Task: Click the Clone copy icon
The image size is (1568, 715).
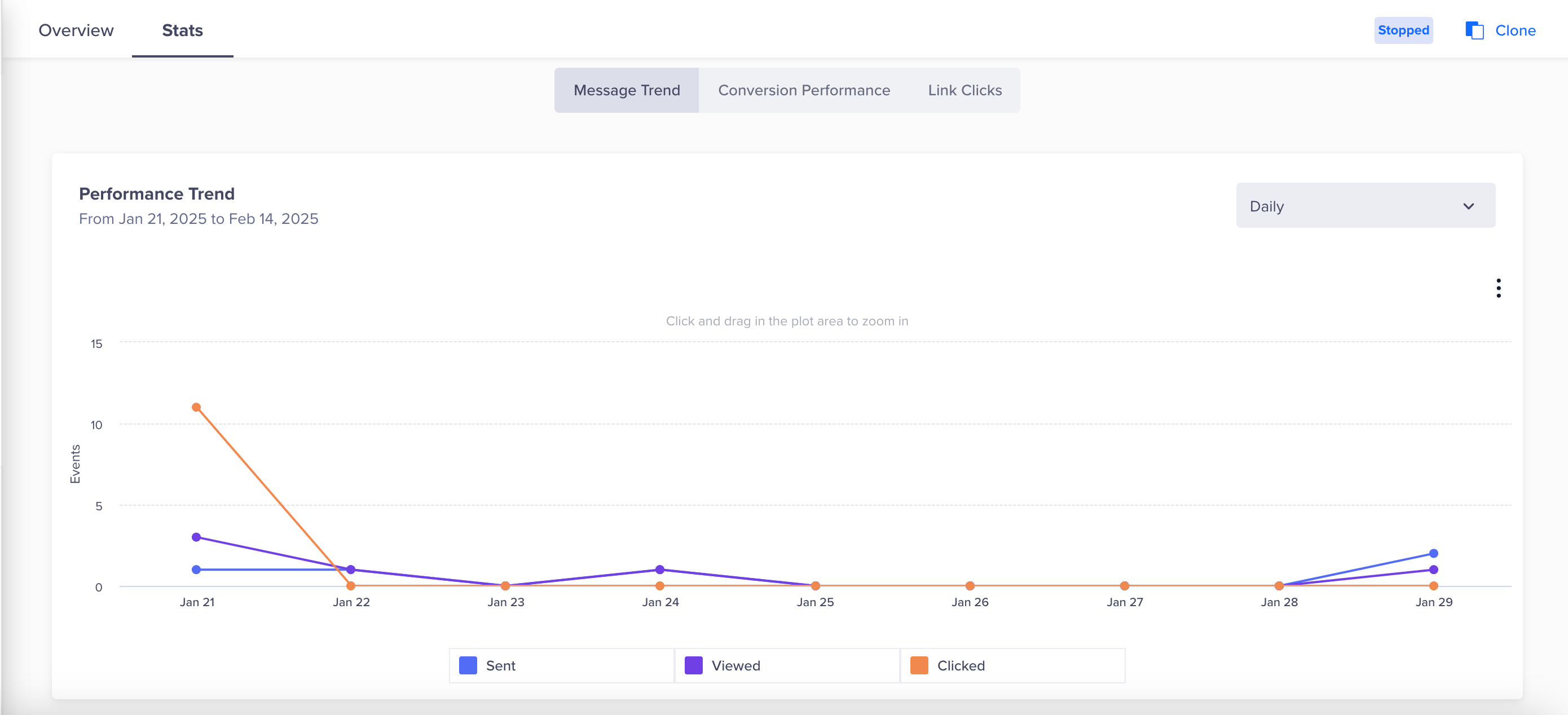Action: (x=1474, y=30)
